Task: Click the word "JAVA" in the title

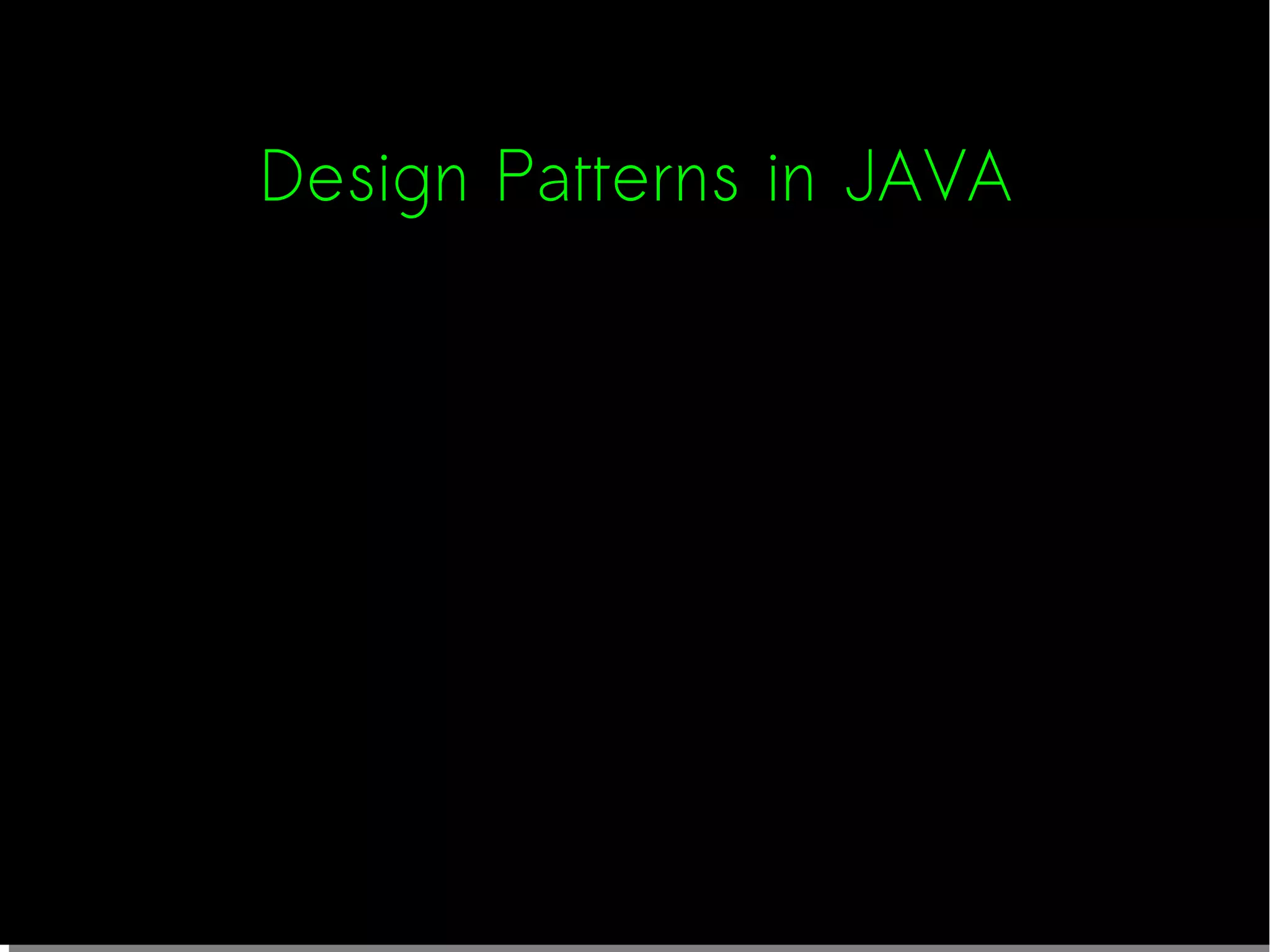Action: point(928,177)
